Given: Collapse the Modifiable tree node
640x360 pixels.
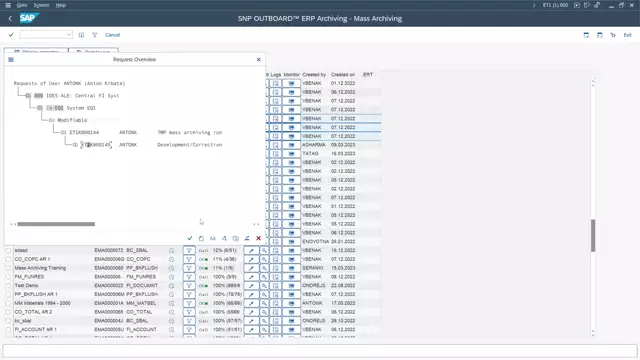Looking at the screenshot, I should [x=51, y=120].
